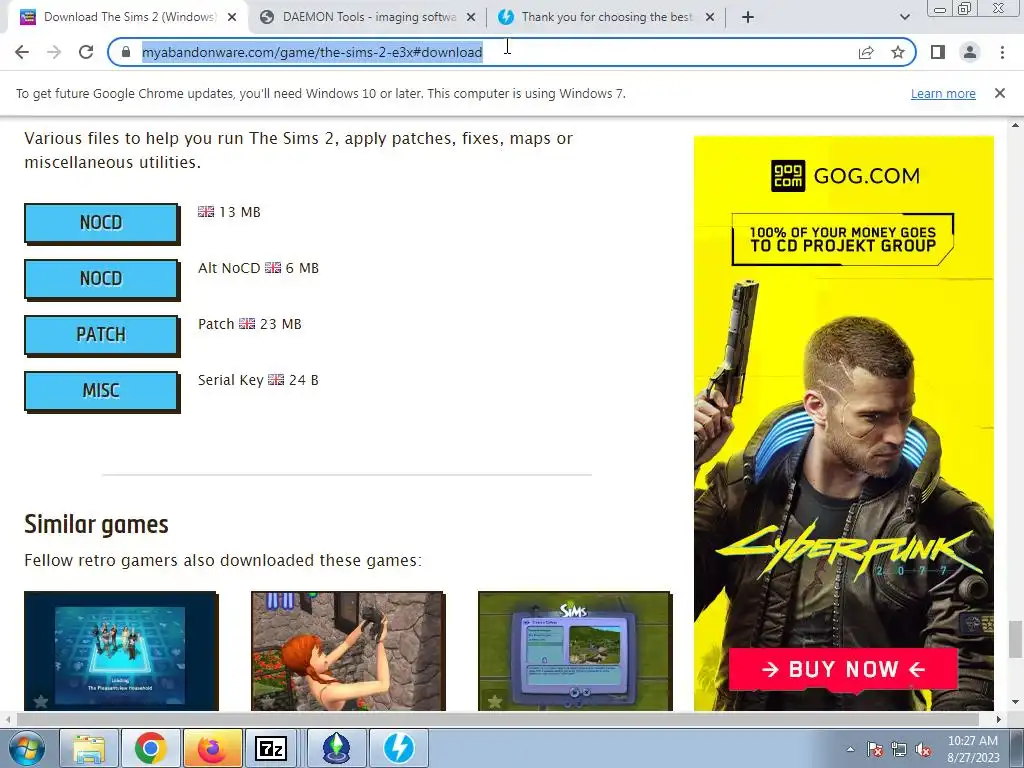This screenshot has width=1024, height=768.
Task: Click the taskbar clock showing 10:27 AM
Action: click(x=973, y=749)
